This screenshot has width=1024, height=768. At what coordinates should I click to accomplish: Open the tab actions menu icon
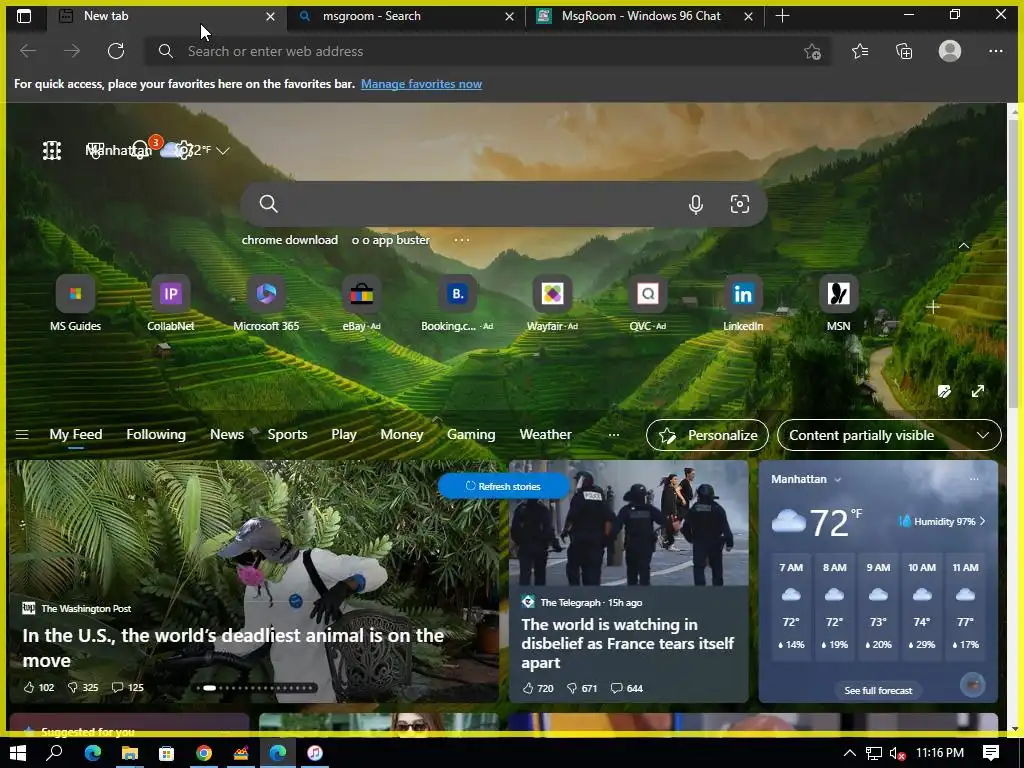[x=24, y=16]
